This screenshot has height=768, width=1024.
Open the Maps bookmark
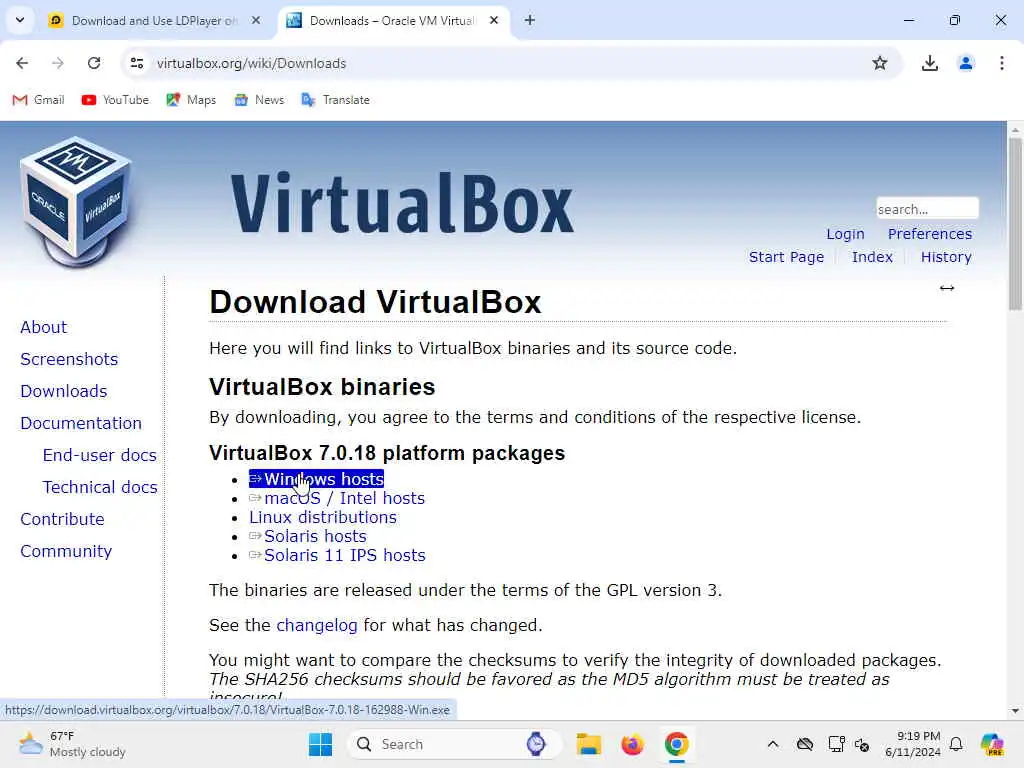[191, 100]
